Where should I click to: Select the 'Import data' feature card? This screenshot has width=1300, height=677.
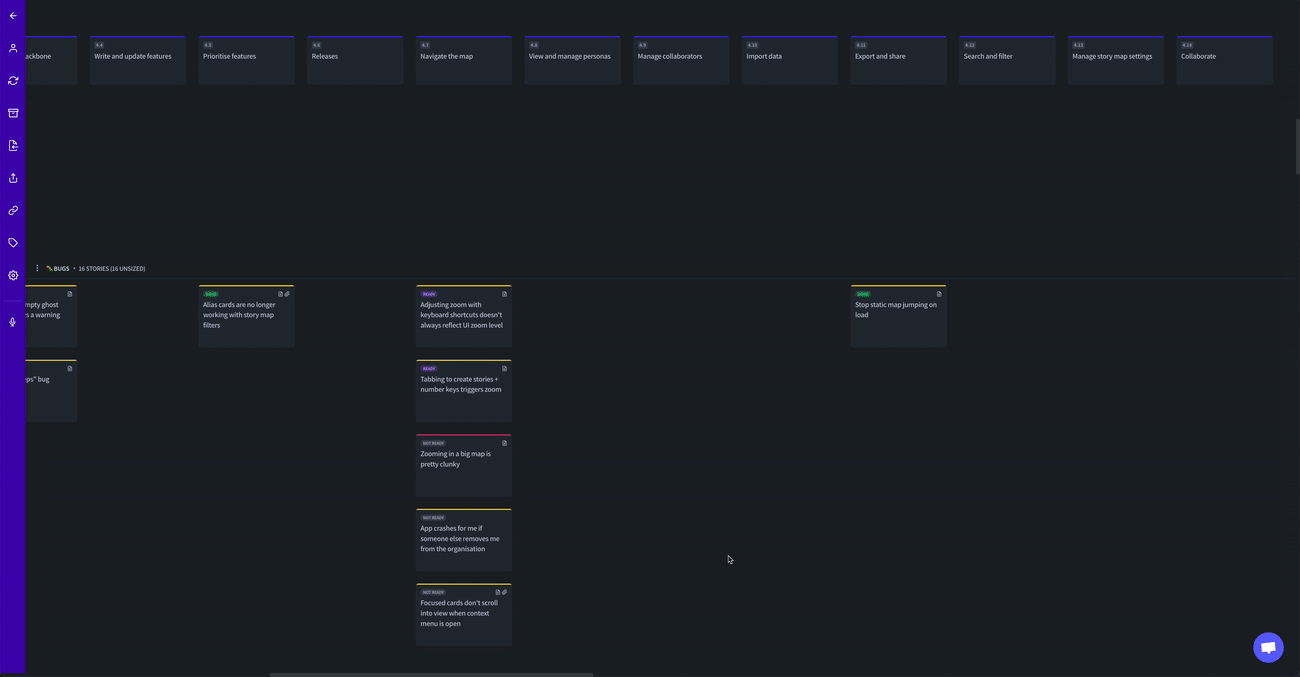pos(789,60)
